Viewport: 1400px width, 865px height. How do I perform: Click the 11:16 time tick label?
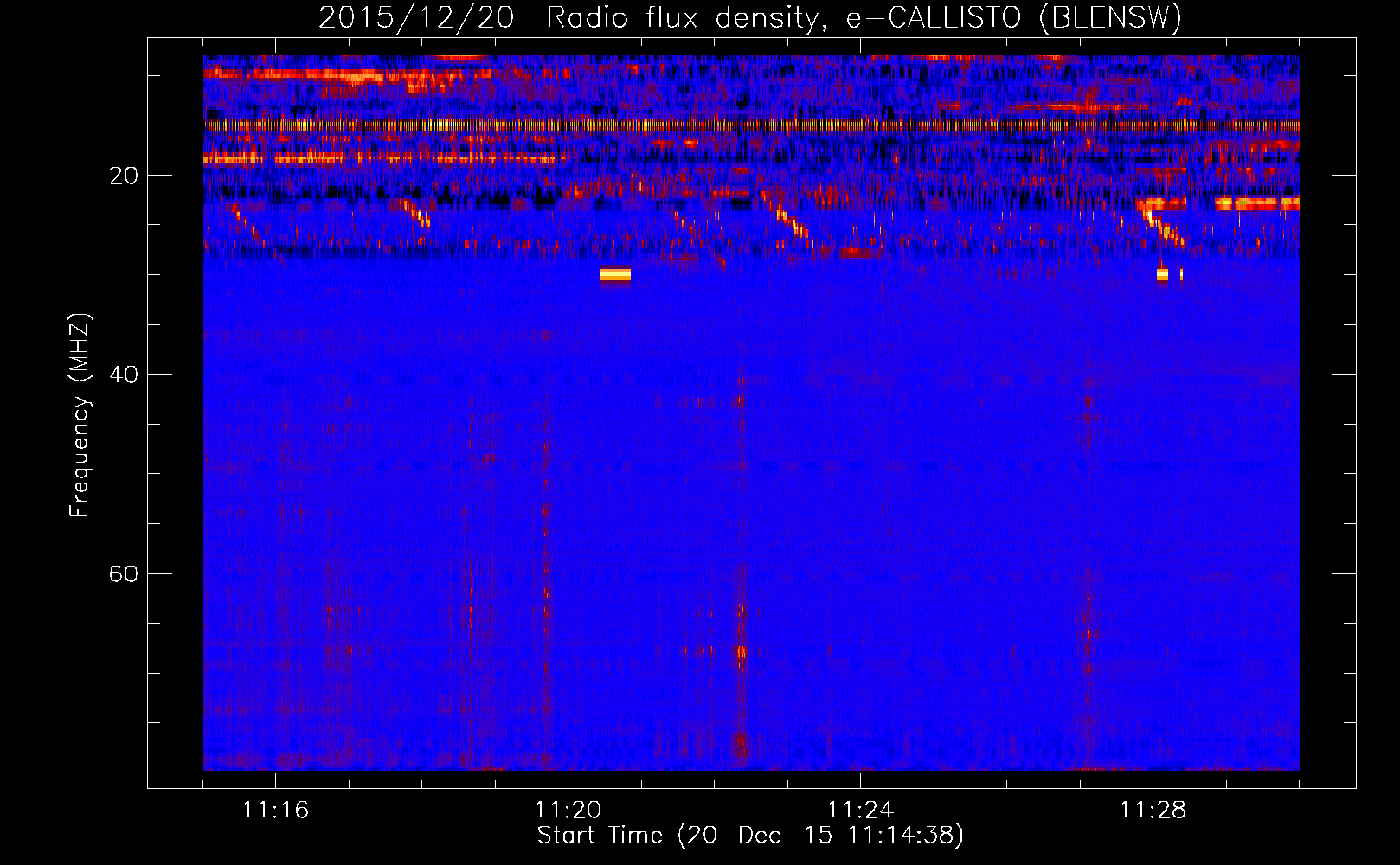275,810
